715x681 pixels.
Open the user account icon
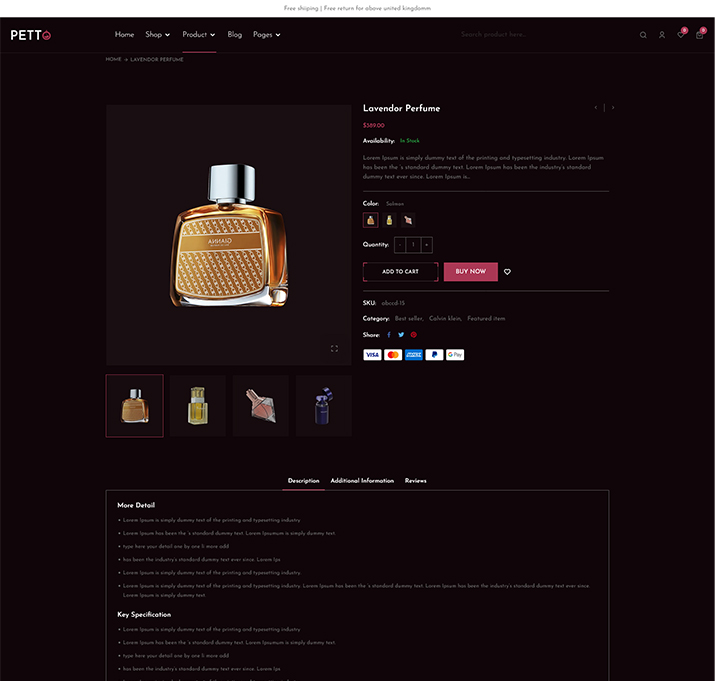tap(662, 35)
